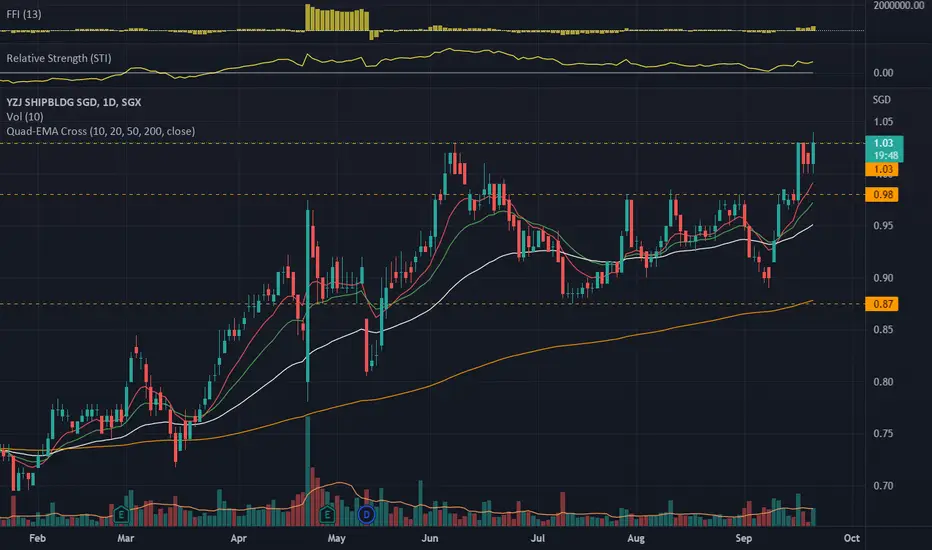Viewport: 932px width, 550px height.
Task: Open the dividend 'D' marker in May
Action: pos(367,514)
